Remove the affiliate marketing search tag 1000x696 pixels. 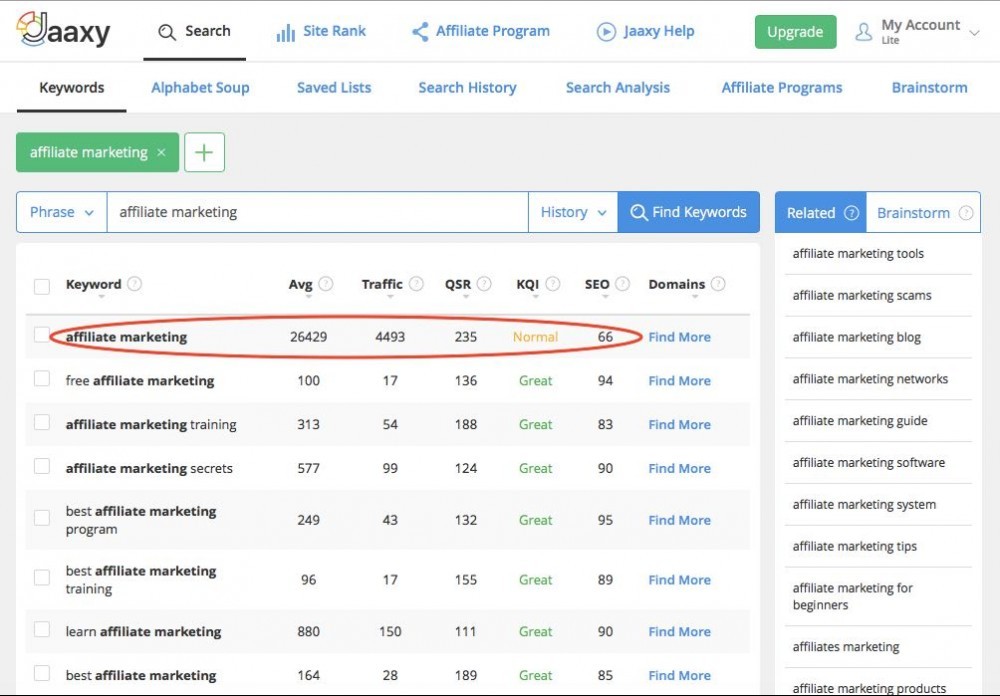[161, 152]
